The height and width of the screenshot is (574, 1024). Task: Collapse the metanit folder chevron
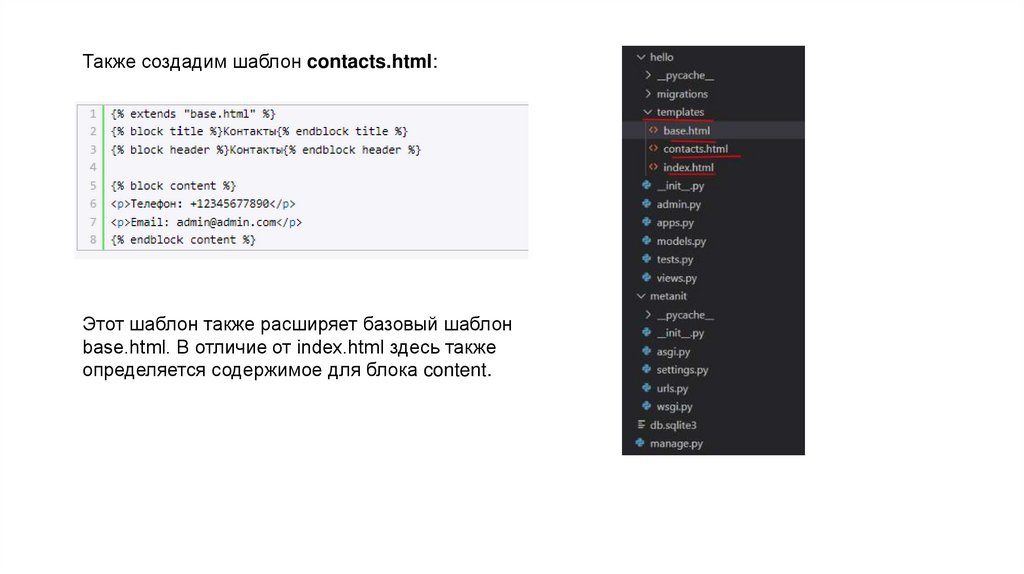tap(640, 296)
